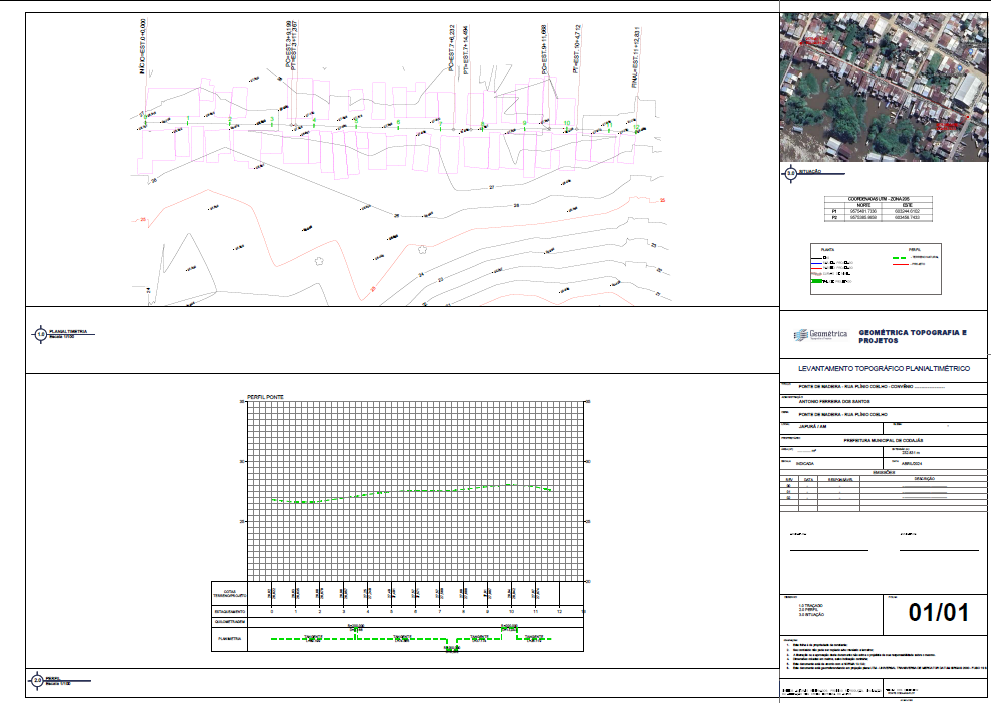The height and width of the screenshot is (703, 991).
Task: Select the '3.0 SITUAÇÃO' view marker symbol
Action: click(x=790, y=173)
